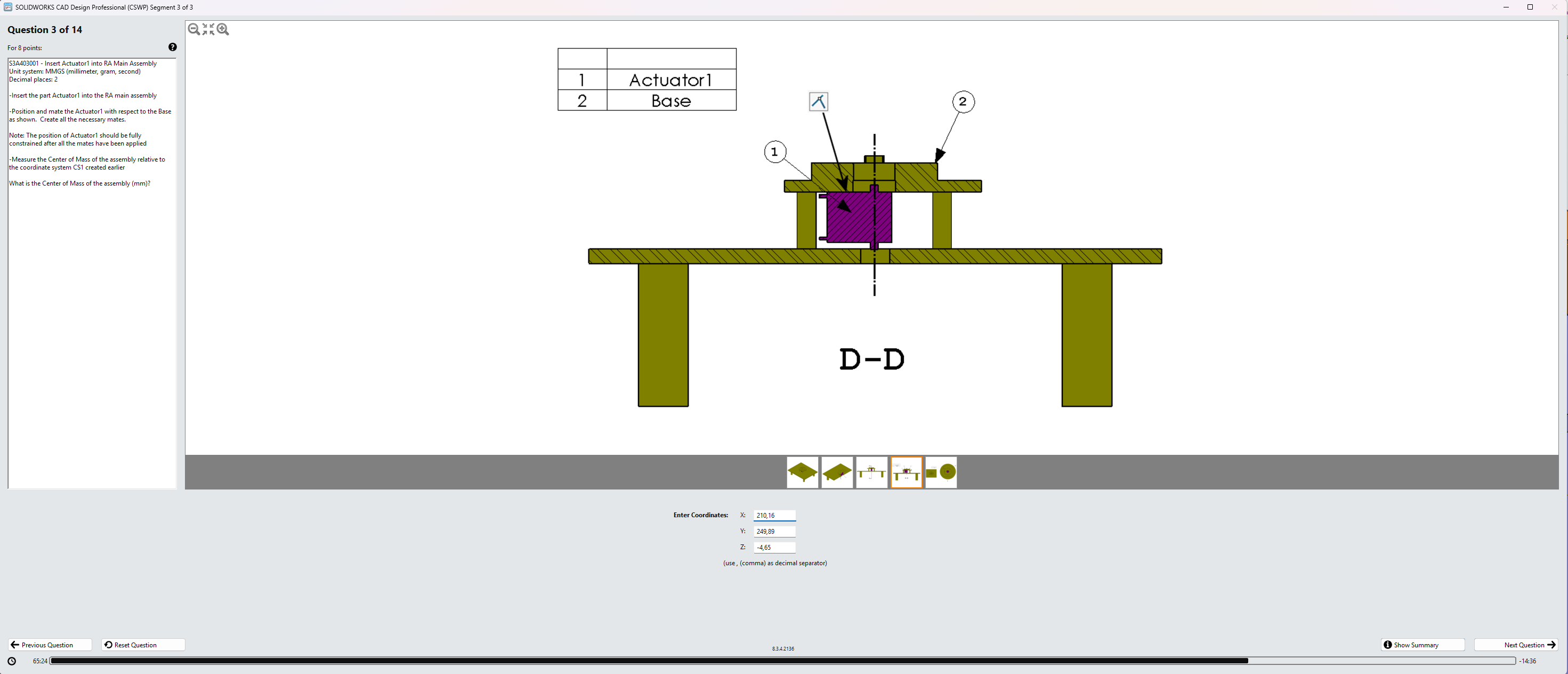Click the Z coordinate input field

[774, 548]
